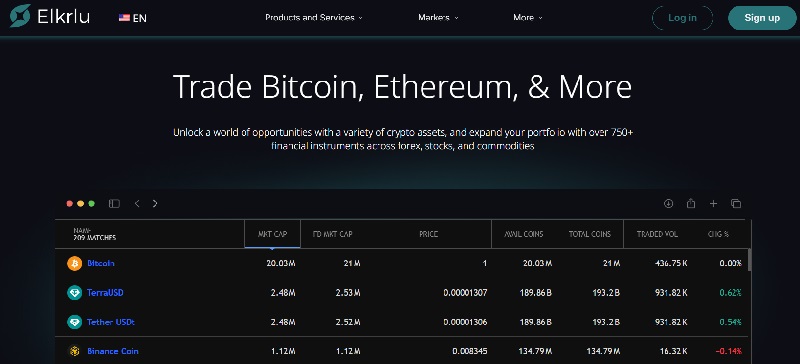Sort by FD MKT CAP column
This screenshot has height=364, width=800.
pyautogui.click(x=332, y=234)
